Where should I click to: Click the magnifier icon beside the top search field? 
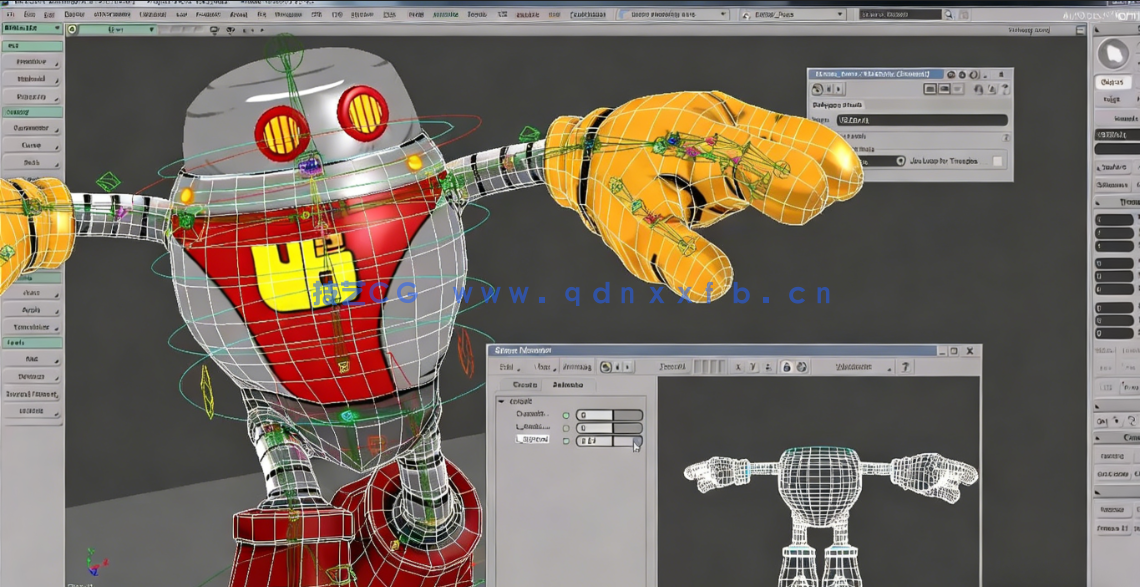click(948, 14)
